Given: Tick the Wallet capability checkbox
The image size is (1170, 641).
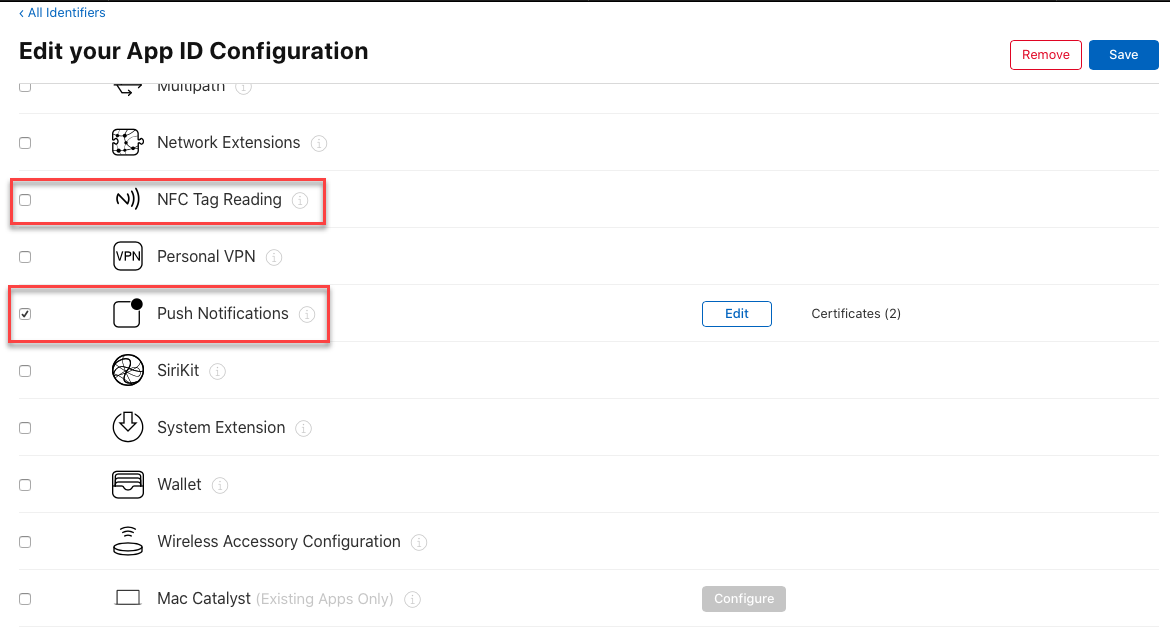Looking at the screenshot, I should coord(25,485).
